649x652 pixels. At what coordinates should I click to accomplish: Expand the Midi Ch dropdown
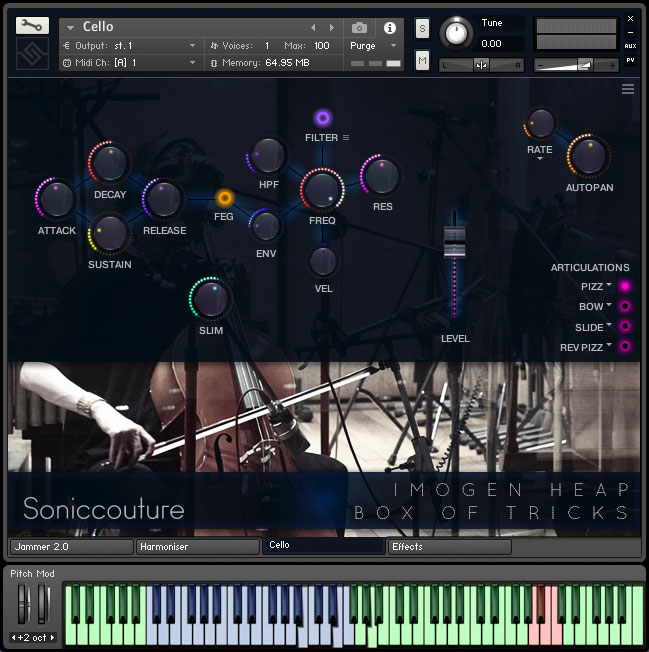tap(130, 63)
